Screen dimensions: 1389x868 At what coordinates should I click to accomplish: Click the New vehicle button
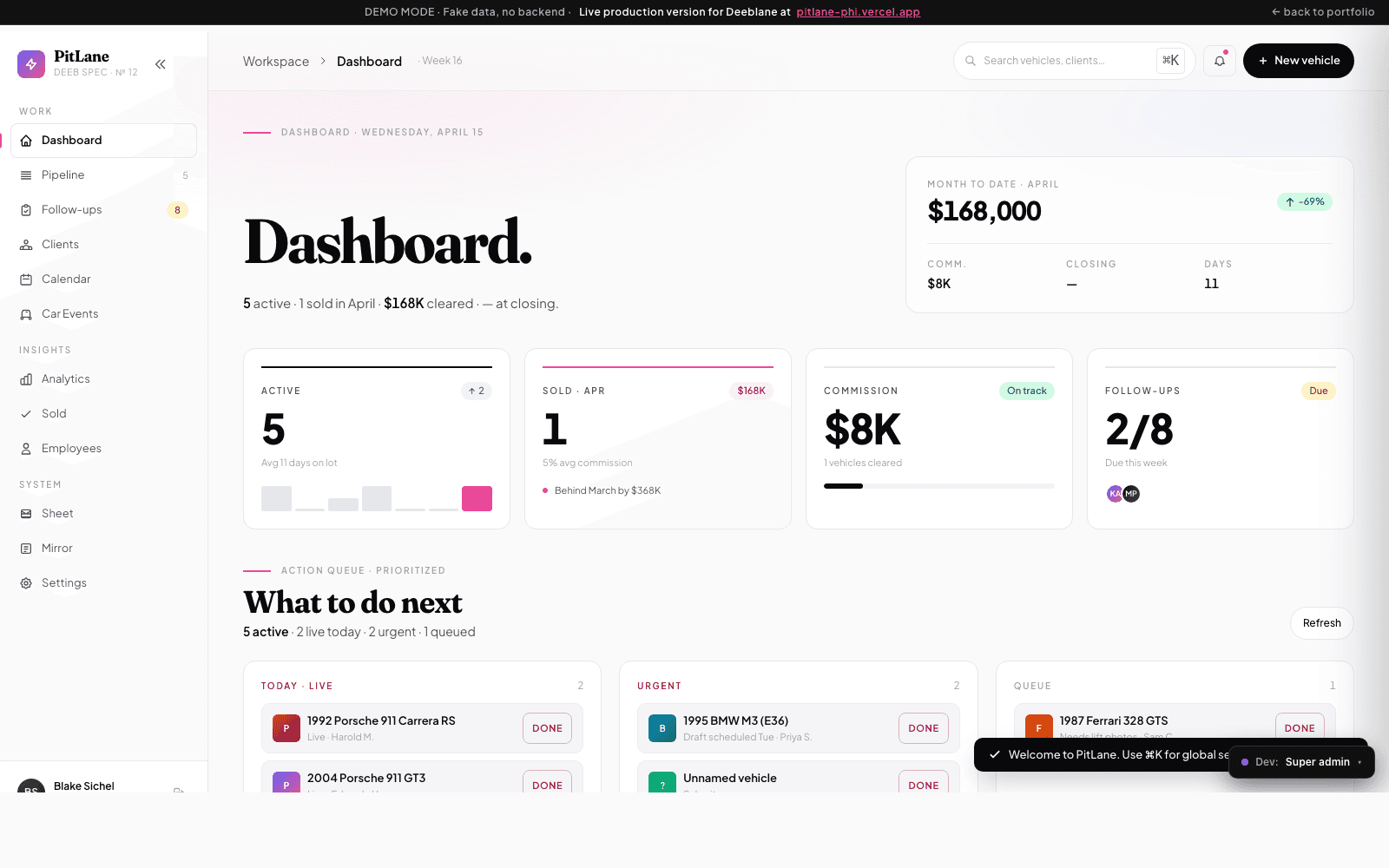tap(1298, 61)
